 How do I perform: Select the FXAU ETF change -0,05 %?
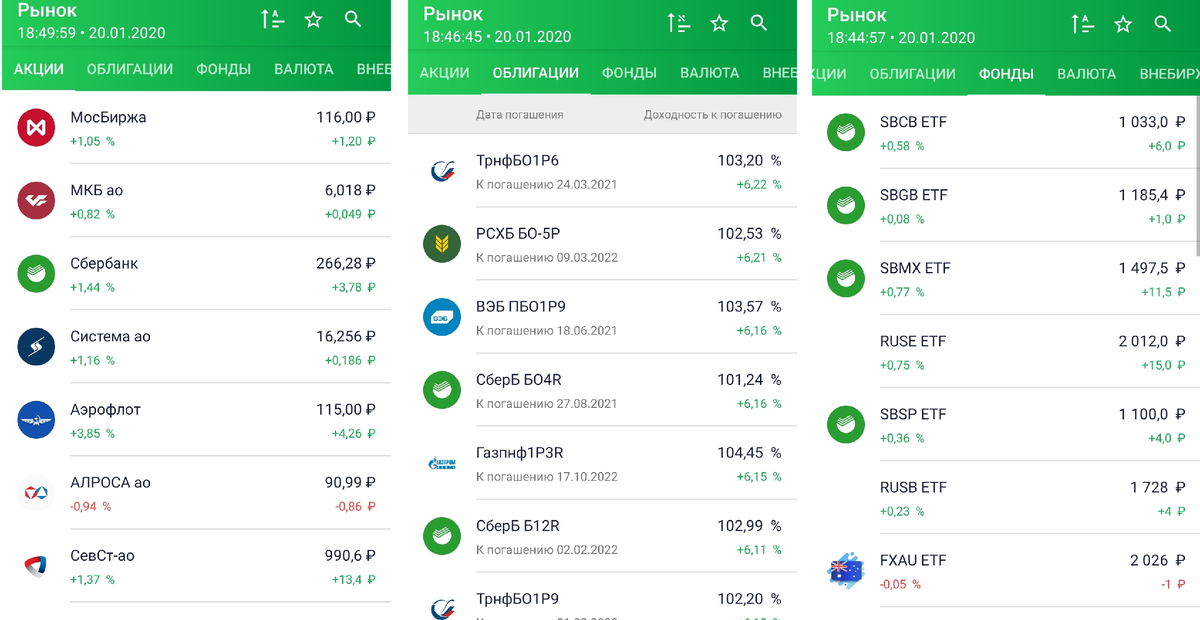pyautogui.click(x=901, y=585)
